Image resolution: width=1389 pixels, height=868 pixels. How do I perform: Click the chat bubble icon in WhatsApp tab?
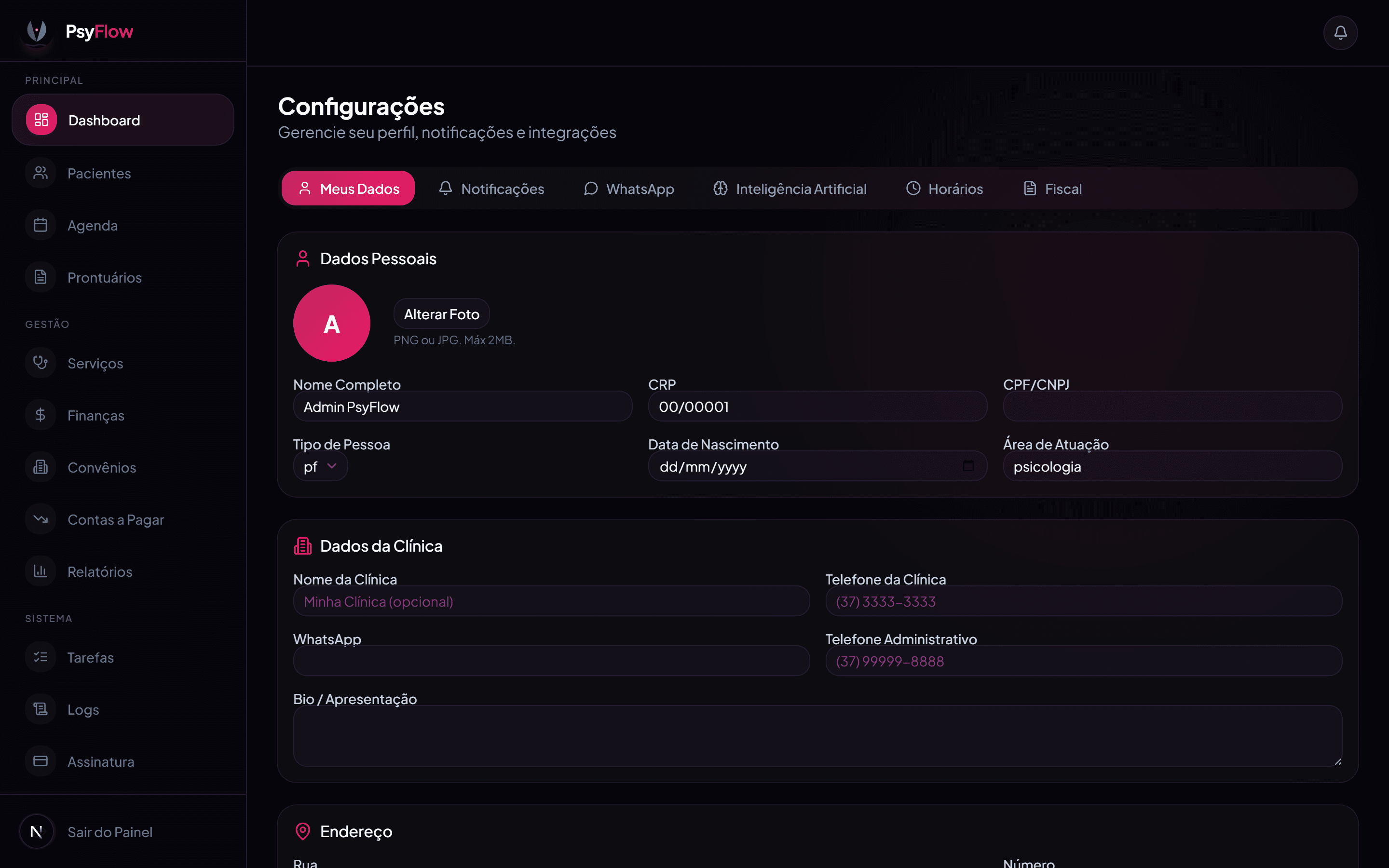591,188
